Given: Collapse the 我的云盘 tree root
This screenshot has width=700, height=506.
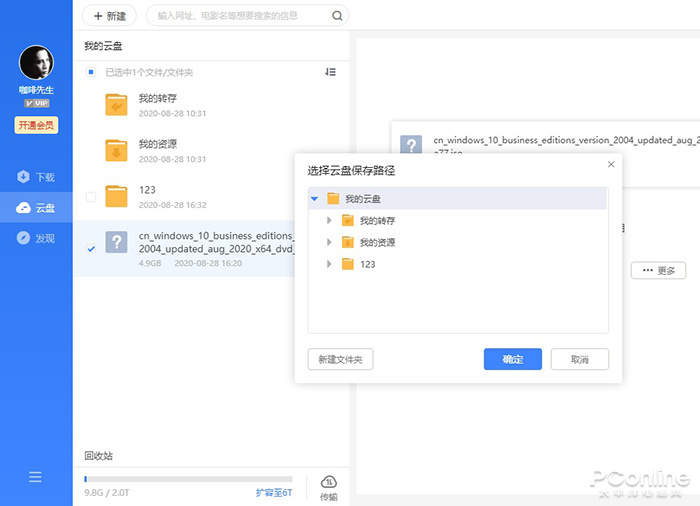Looking at the screenshot, I should (x=315, y=199).
